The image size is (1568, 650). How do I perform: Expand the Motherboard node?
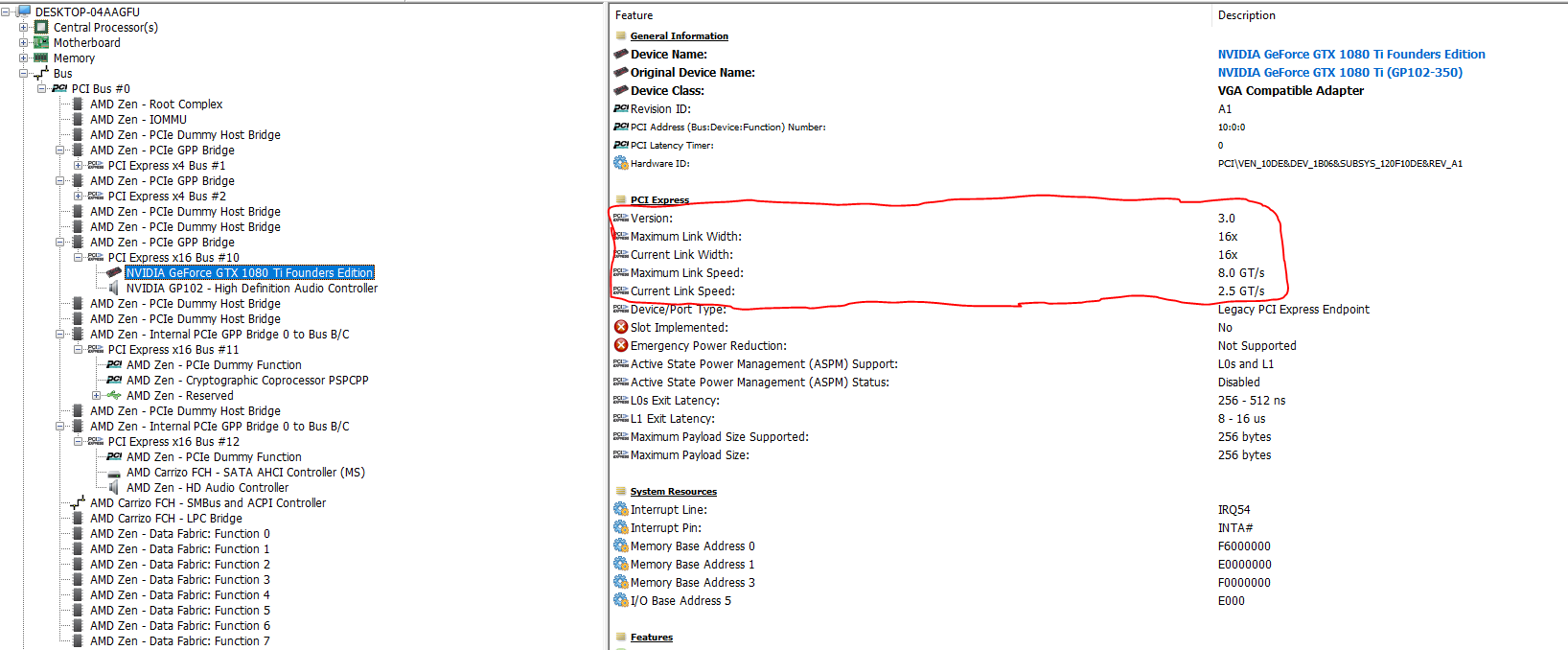point(24,42)
